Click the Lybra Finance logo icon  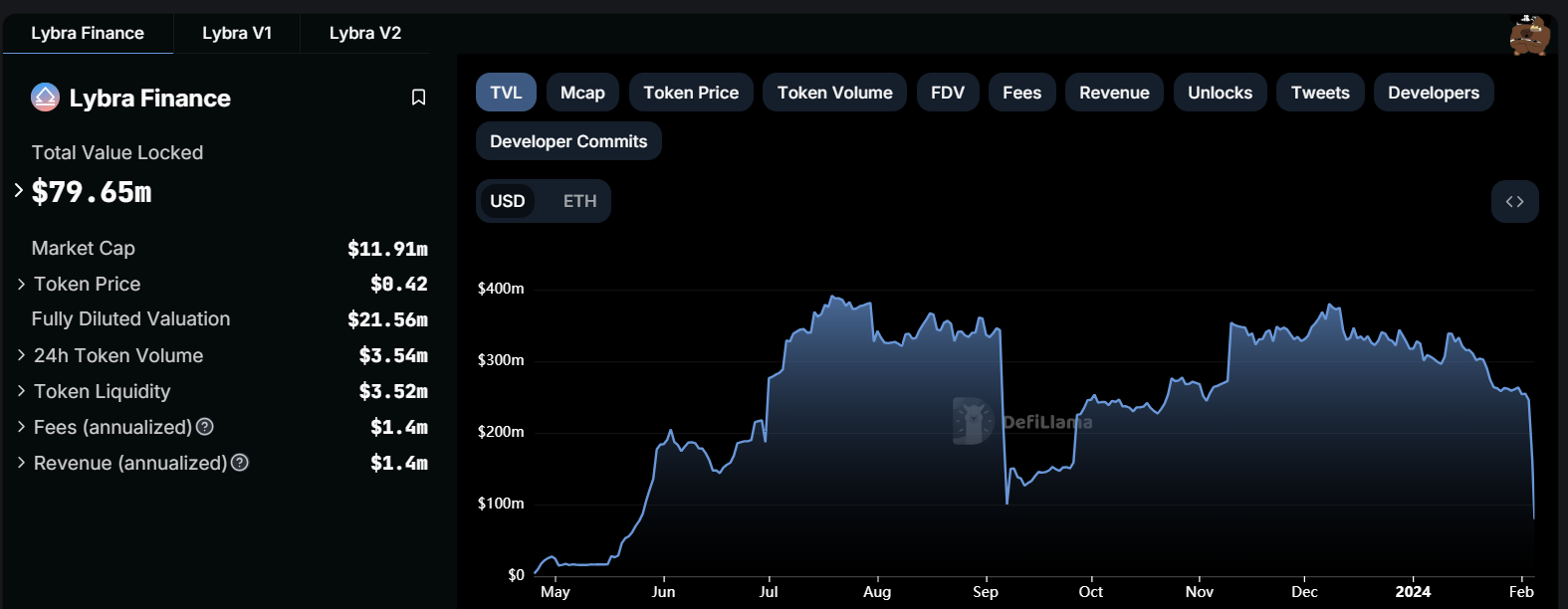click(46, 98)
